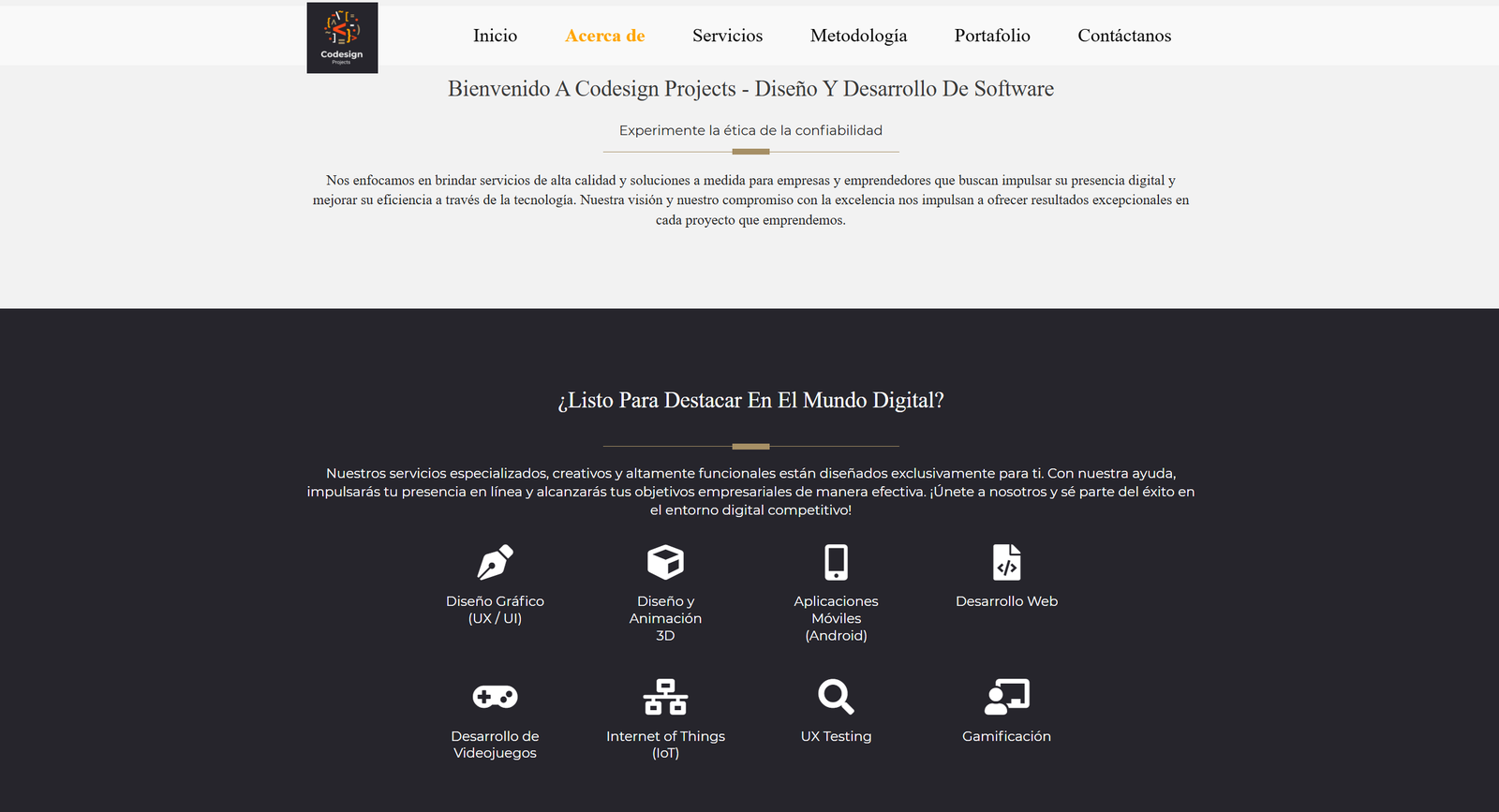This screenshot has width=1499, height=812.
Task: Click Experimente la ética de la confiabilidad
Action: pos(750,130)
